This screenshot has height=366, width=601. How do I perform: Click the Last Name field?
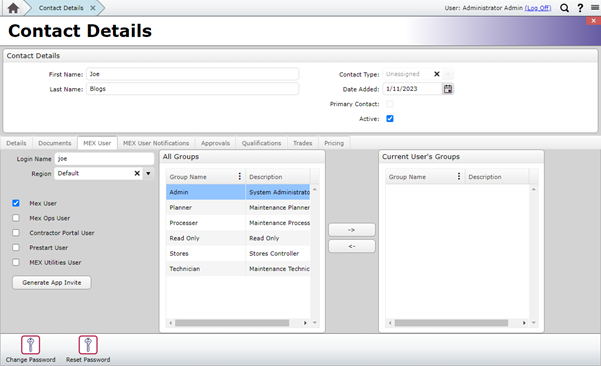coord(192,89)
